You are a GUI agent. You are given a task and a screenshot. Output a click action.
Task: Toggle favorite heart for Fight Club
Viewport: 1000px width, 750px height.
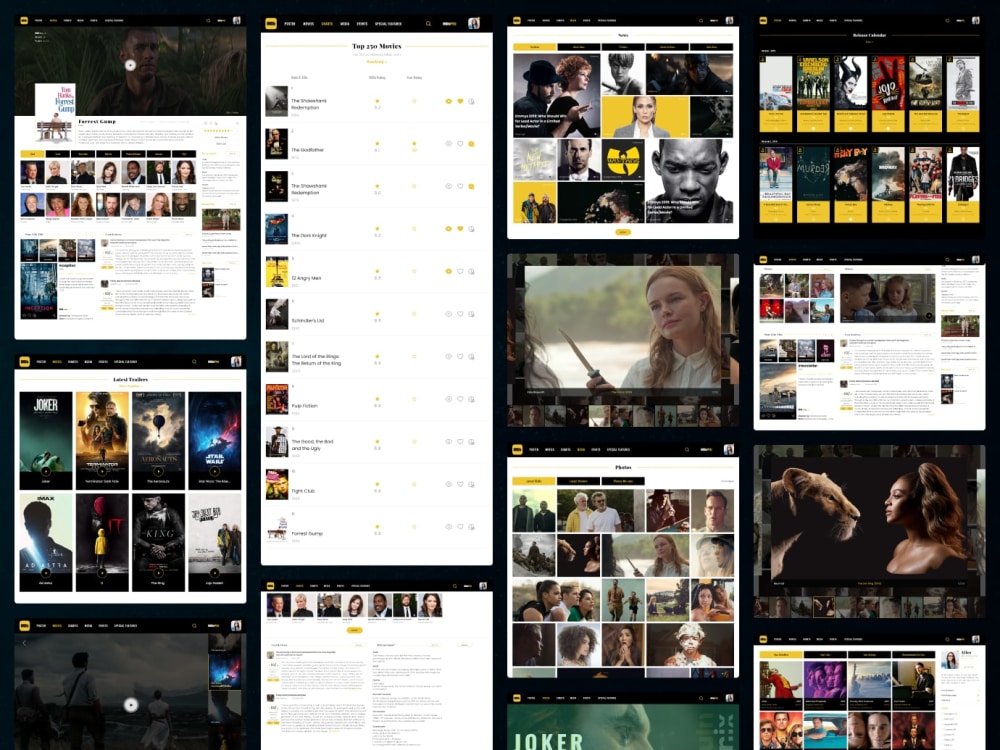coord(460,484)
